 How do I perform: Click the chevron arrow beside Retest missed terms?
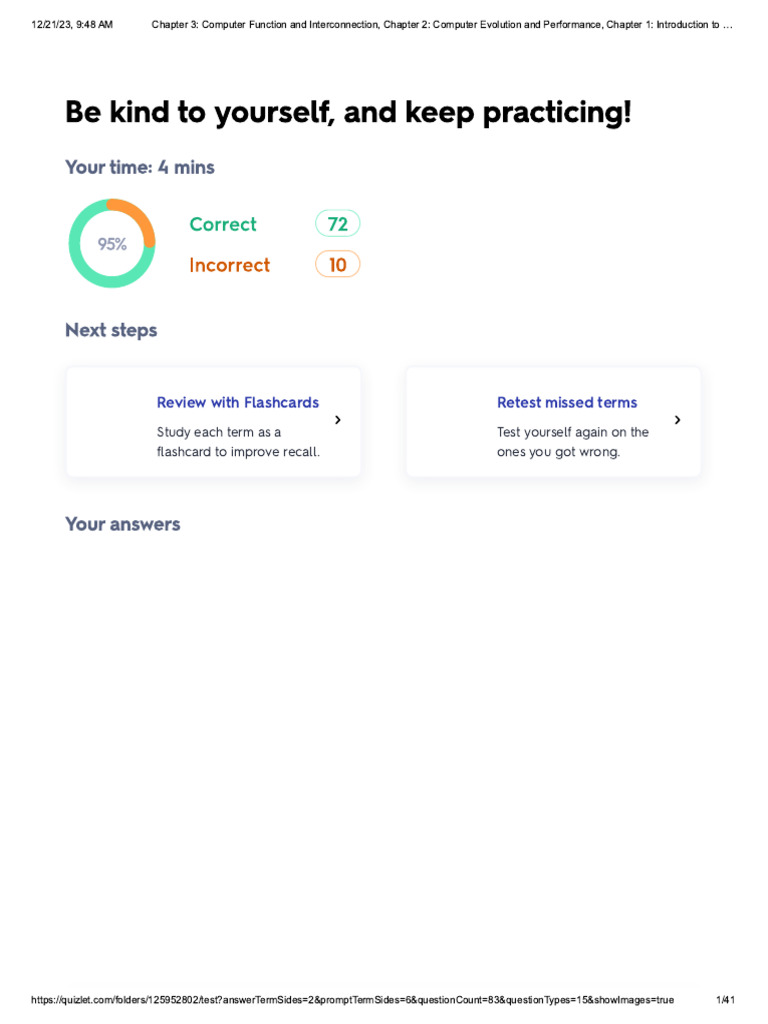coord(678,420)
